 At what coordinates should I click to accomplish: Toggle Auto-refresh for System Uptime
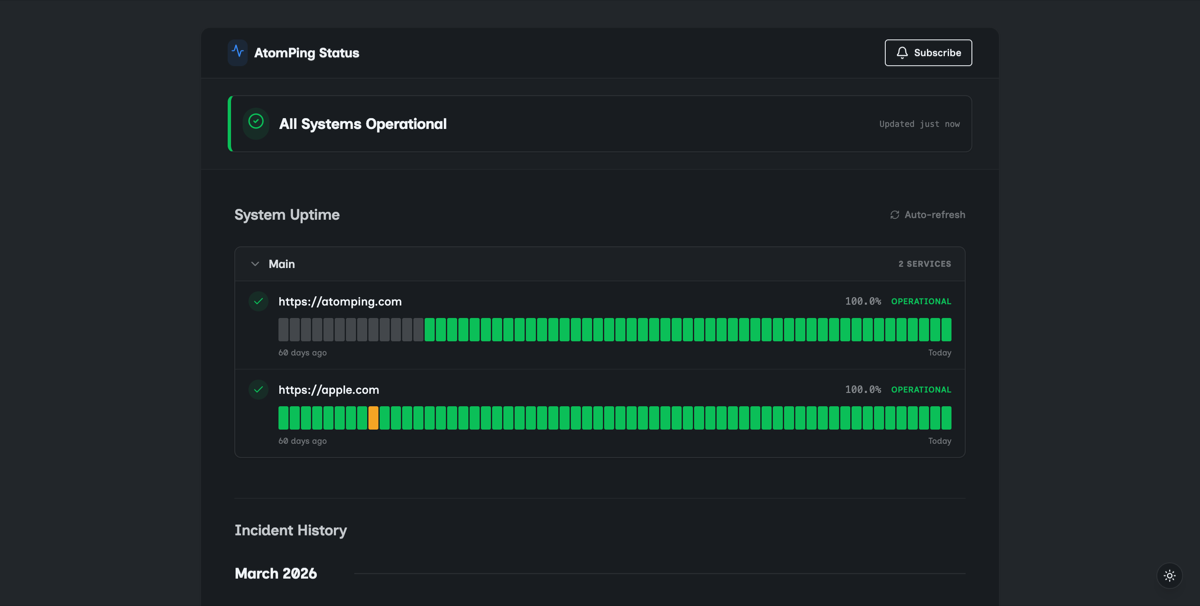(927, 214)
